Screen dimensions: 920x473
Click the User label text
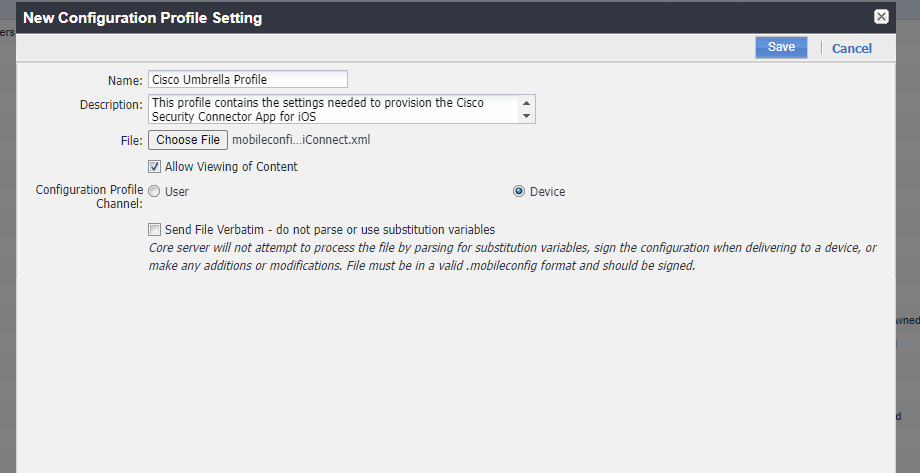(x=177, y=192)
